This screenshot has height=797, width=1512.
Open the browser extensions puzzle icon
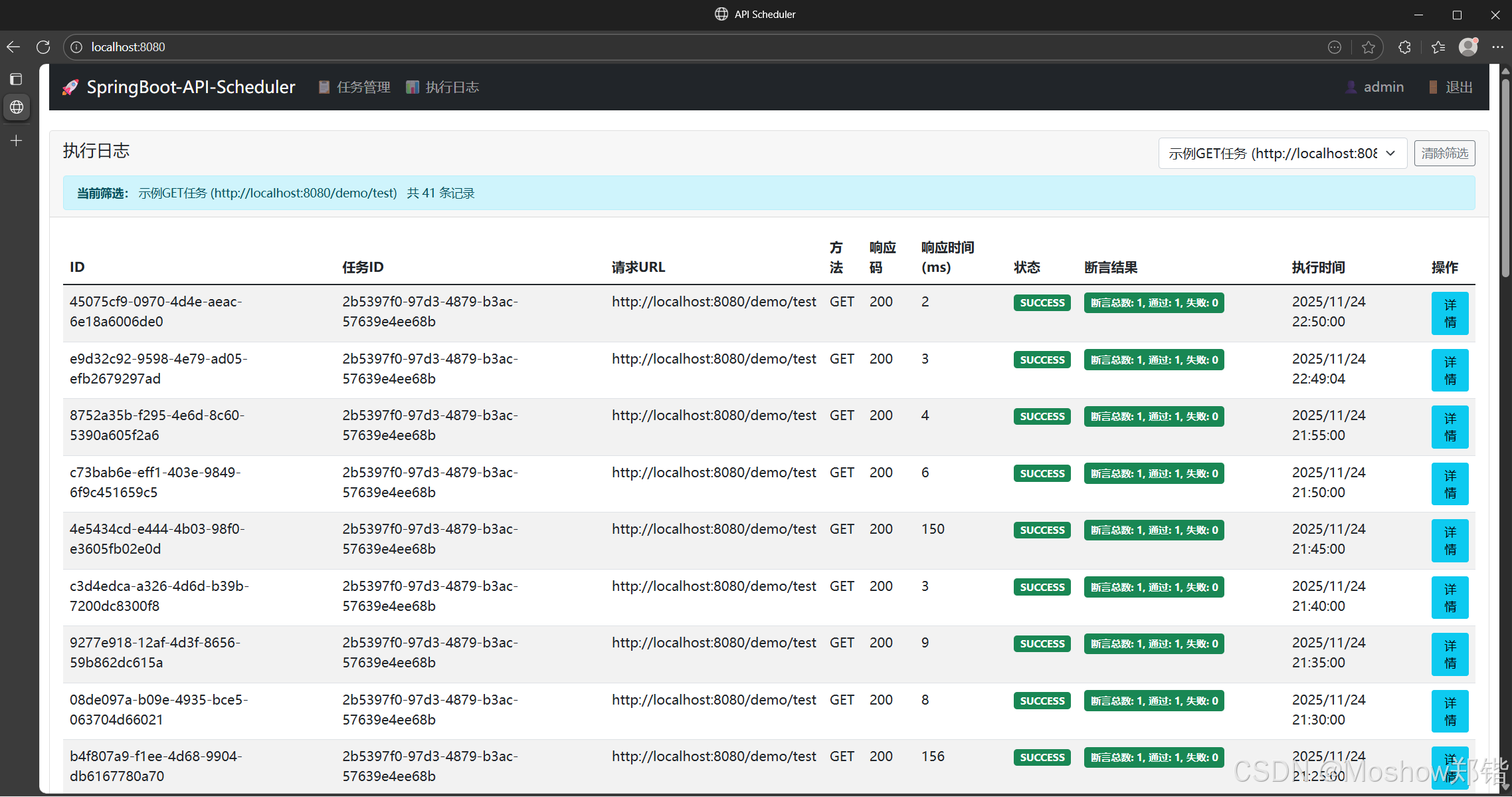point(1404,47)
